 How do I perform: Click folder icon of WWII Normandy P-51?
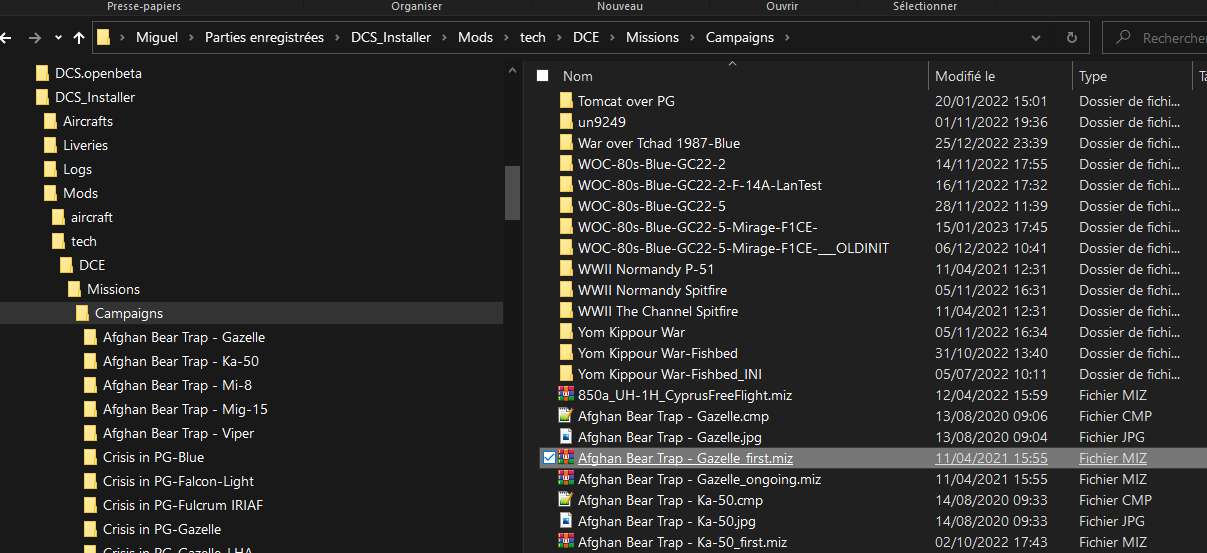[x=566, y=269]
